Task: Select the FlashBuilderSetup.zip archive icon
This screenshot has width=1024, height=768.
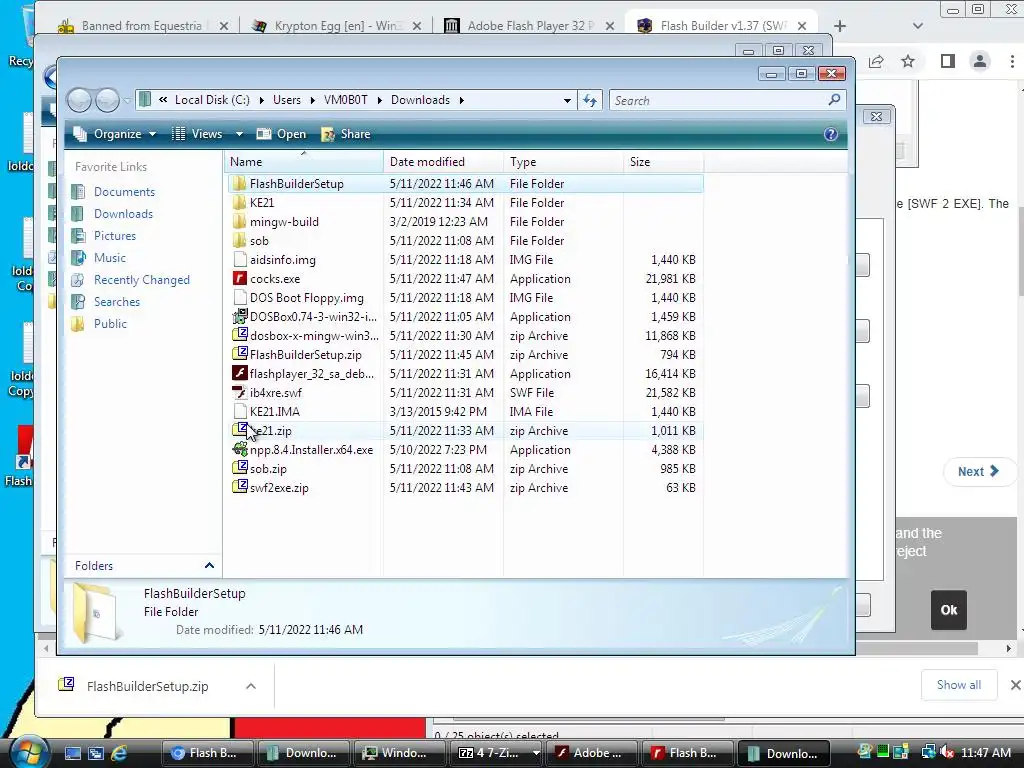Action: pyautogui.click(x=240, y=354)
